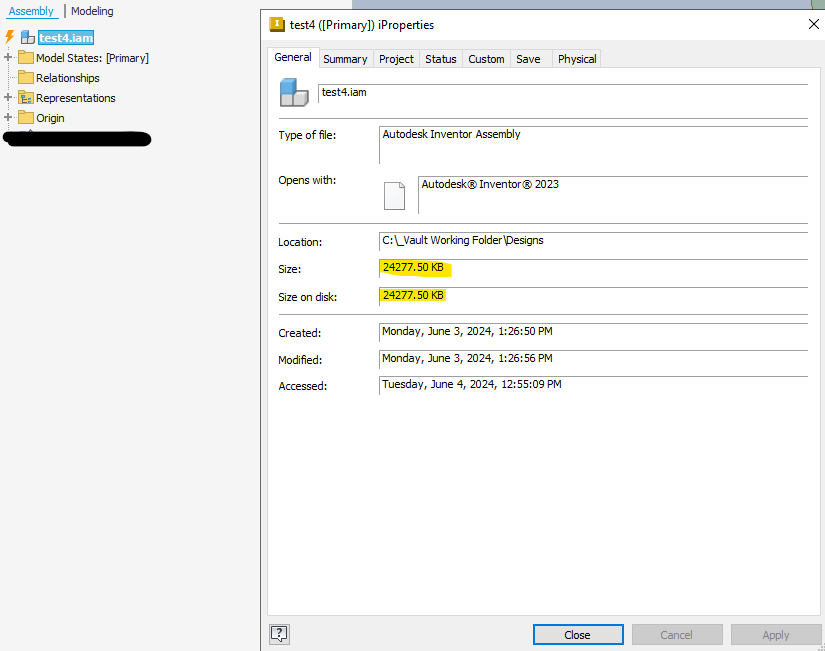Expand the Origin tree node
825x651 pixels.
coord(8,117)
